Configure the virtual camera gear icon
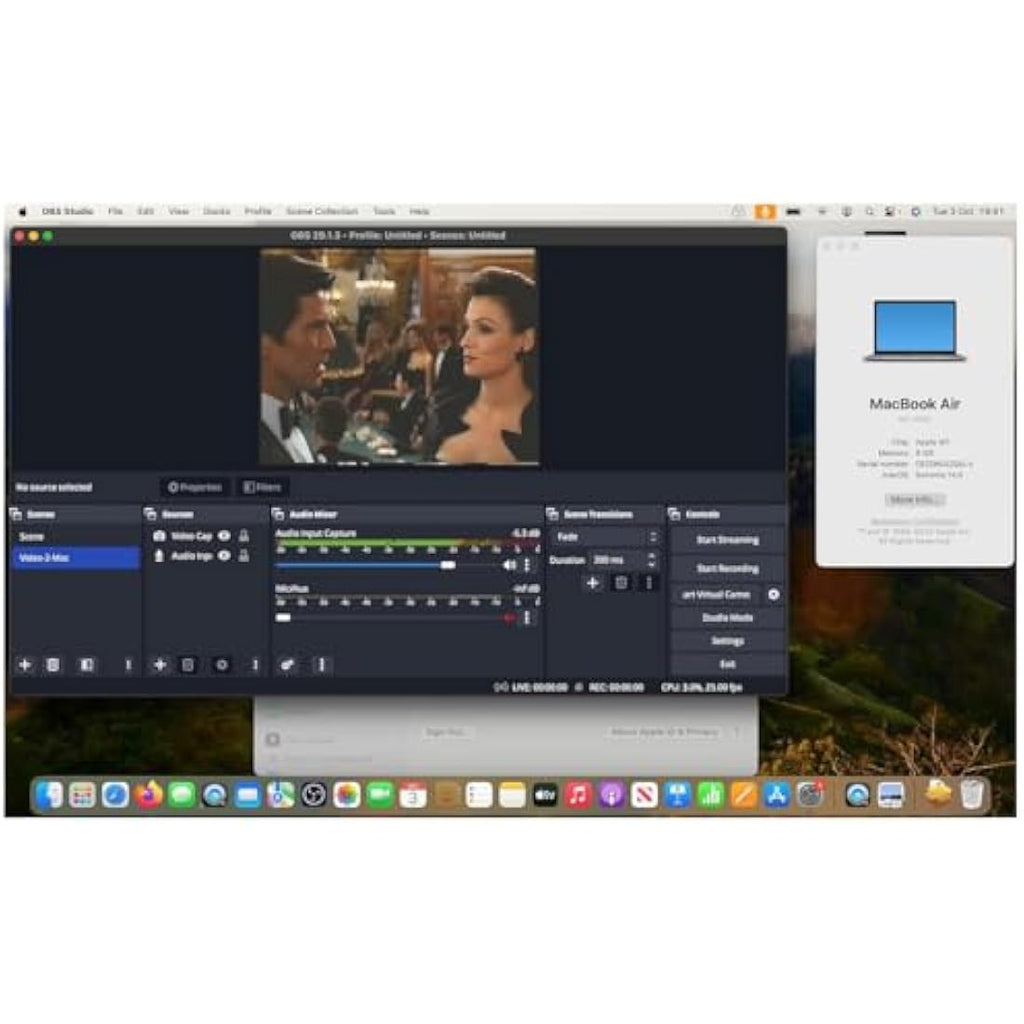This screenshot has width=1024, height=1024. 774,594
